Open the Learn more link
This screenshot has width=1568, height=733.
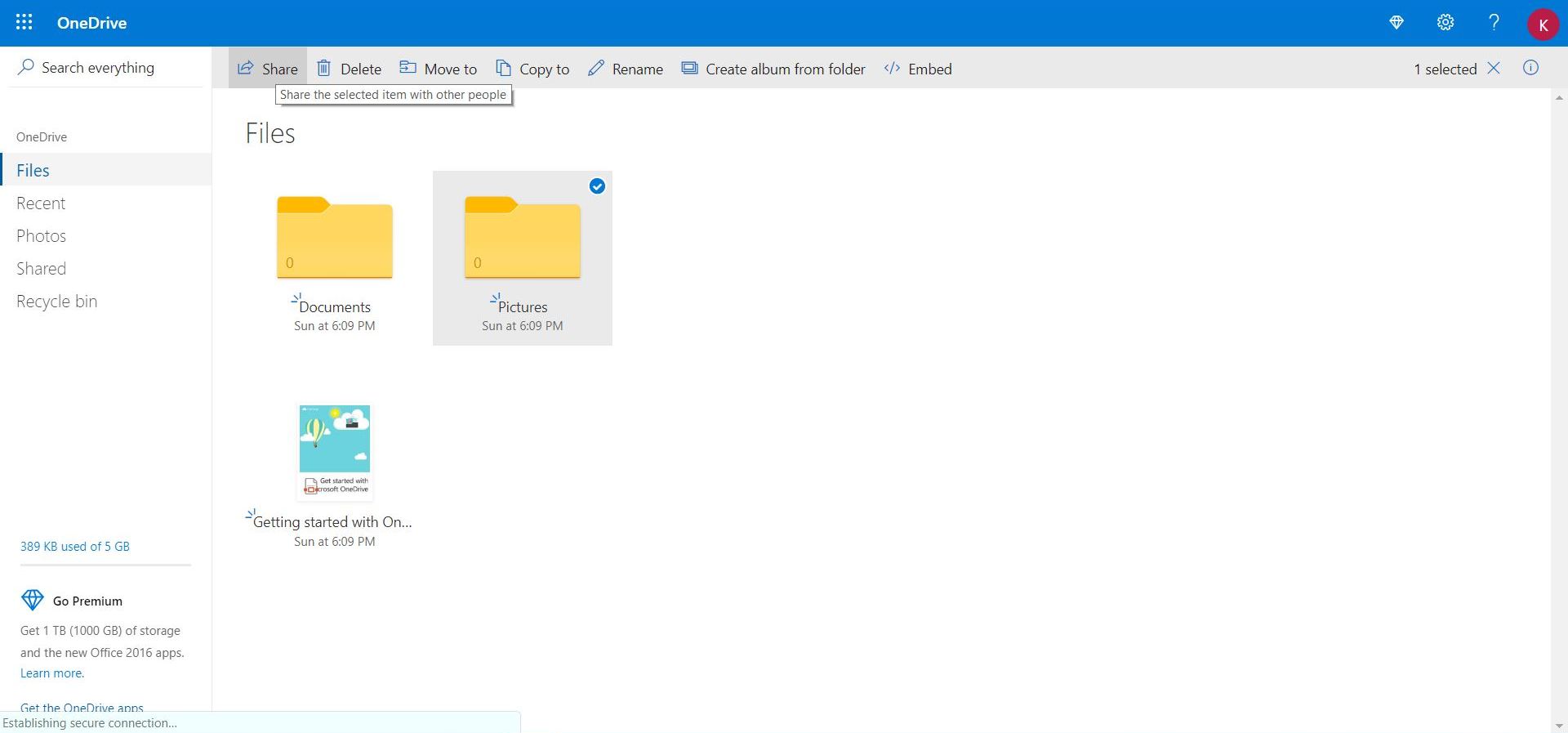point(52,673)
